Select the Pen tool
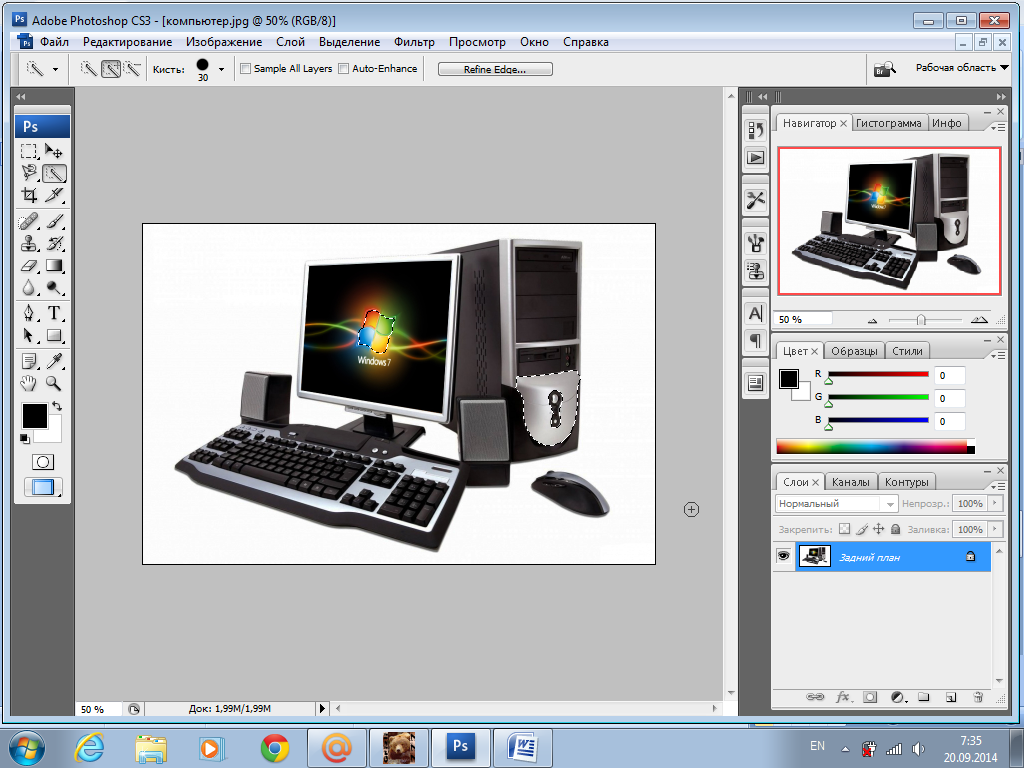The width and height of the screenshot is (1024, 768). [x=29, y=313]
